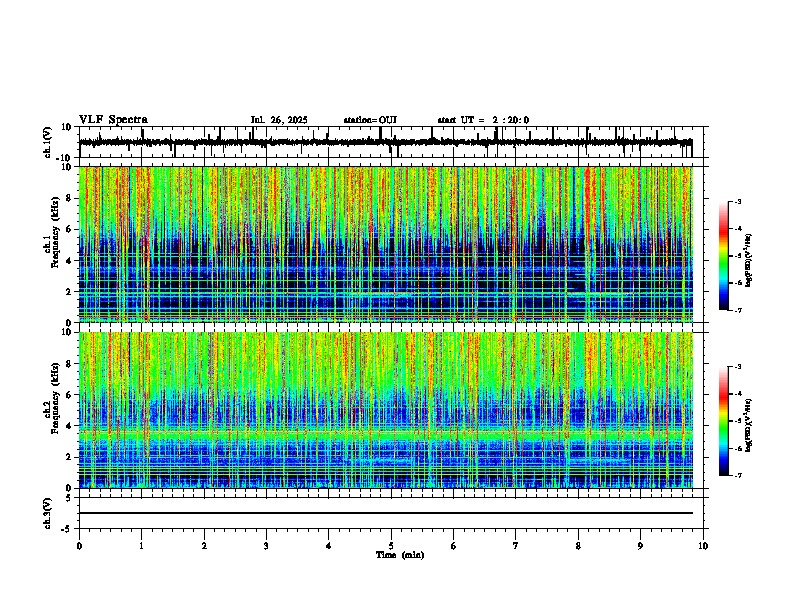Click the "VLF Spectra" plot title
This screenshot has width=792, height=612.
click(113, 120)
